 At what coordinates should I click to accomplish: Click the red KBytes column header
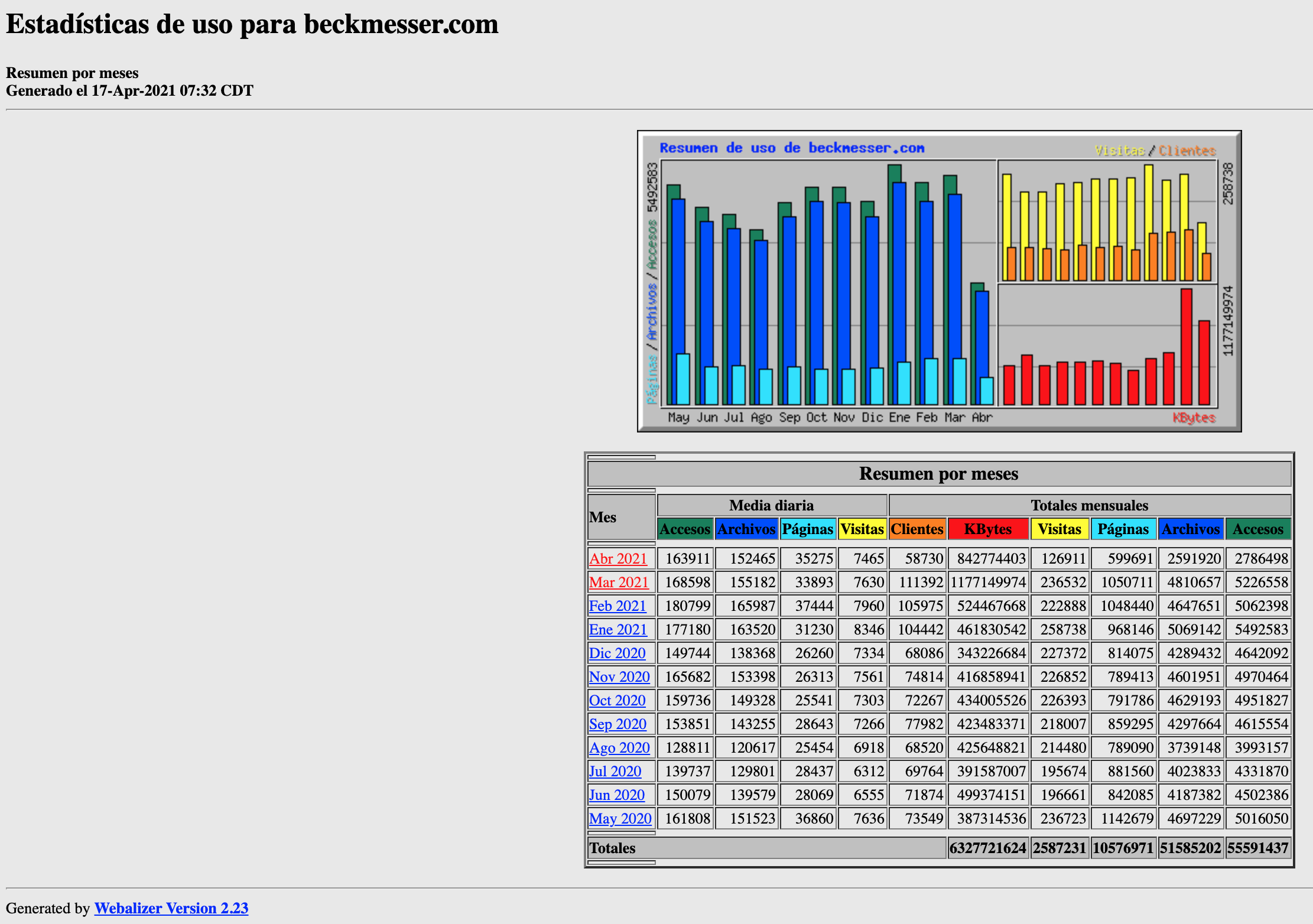pos(988,529)
